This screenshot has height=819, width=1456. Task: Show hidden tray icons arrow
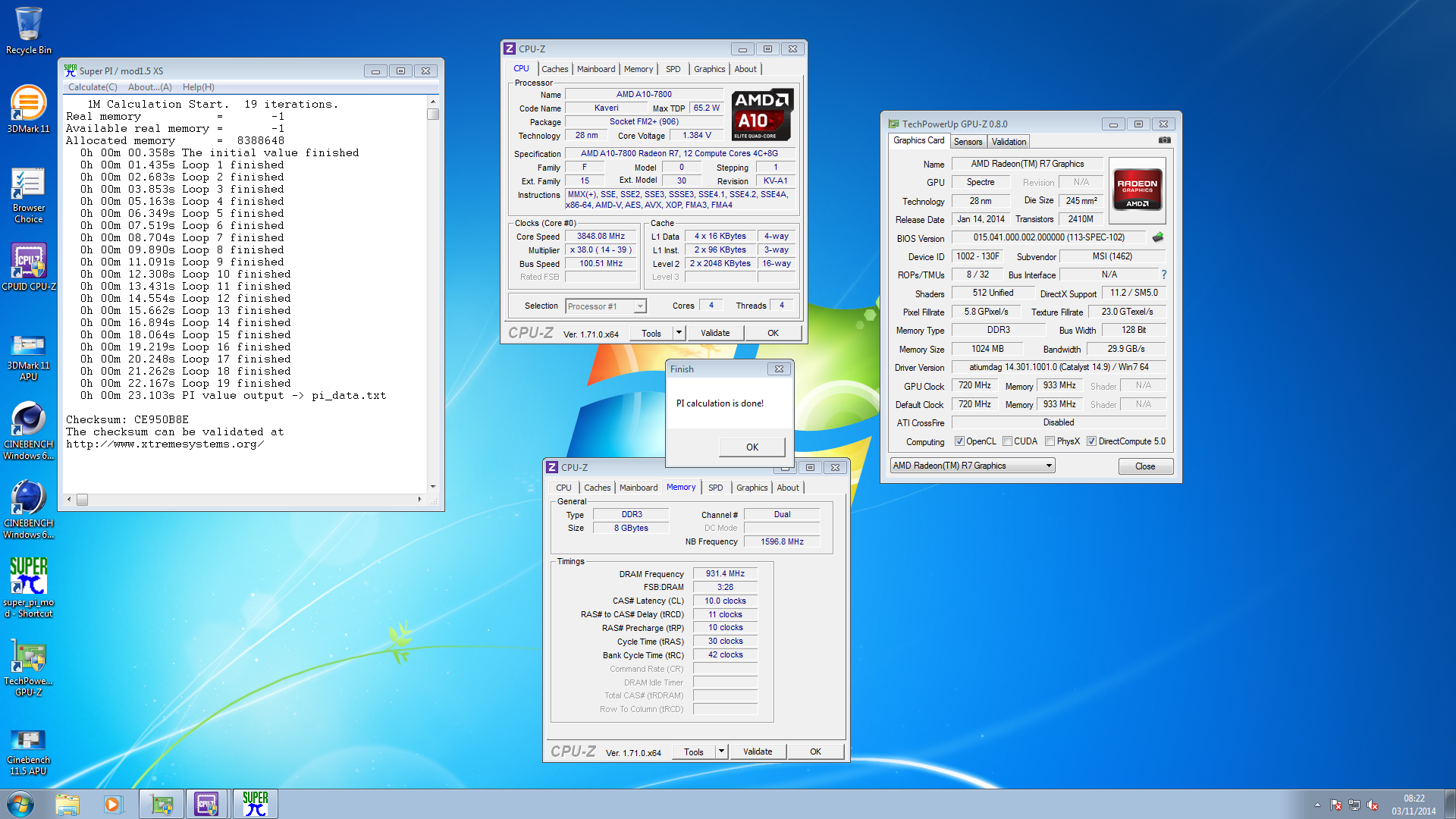[x=1317, y=805]
